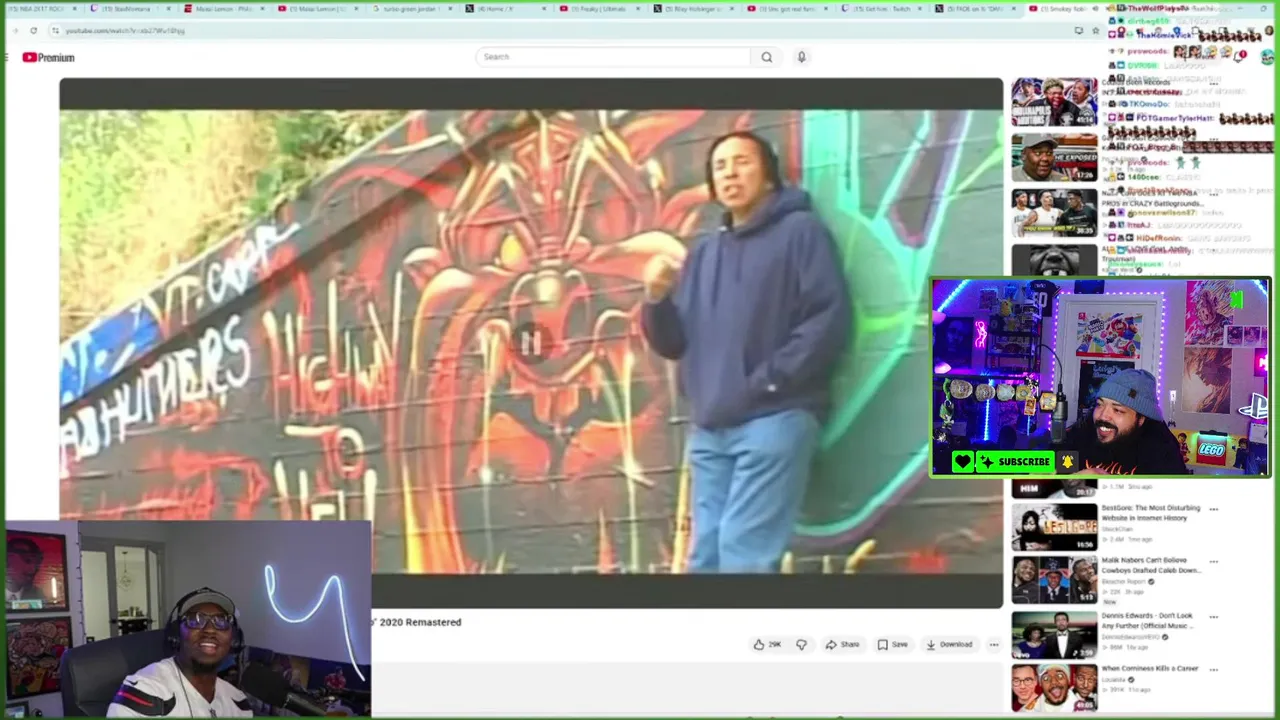Open more actions menu beside Download

coord(993,645)
